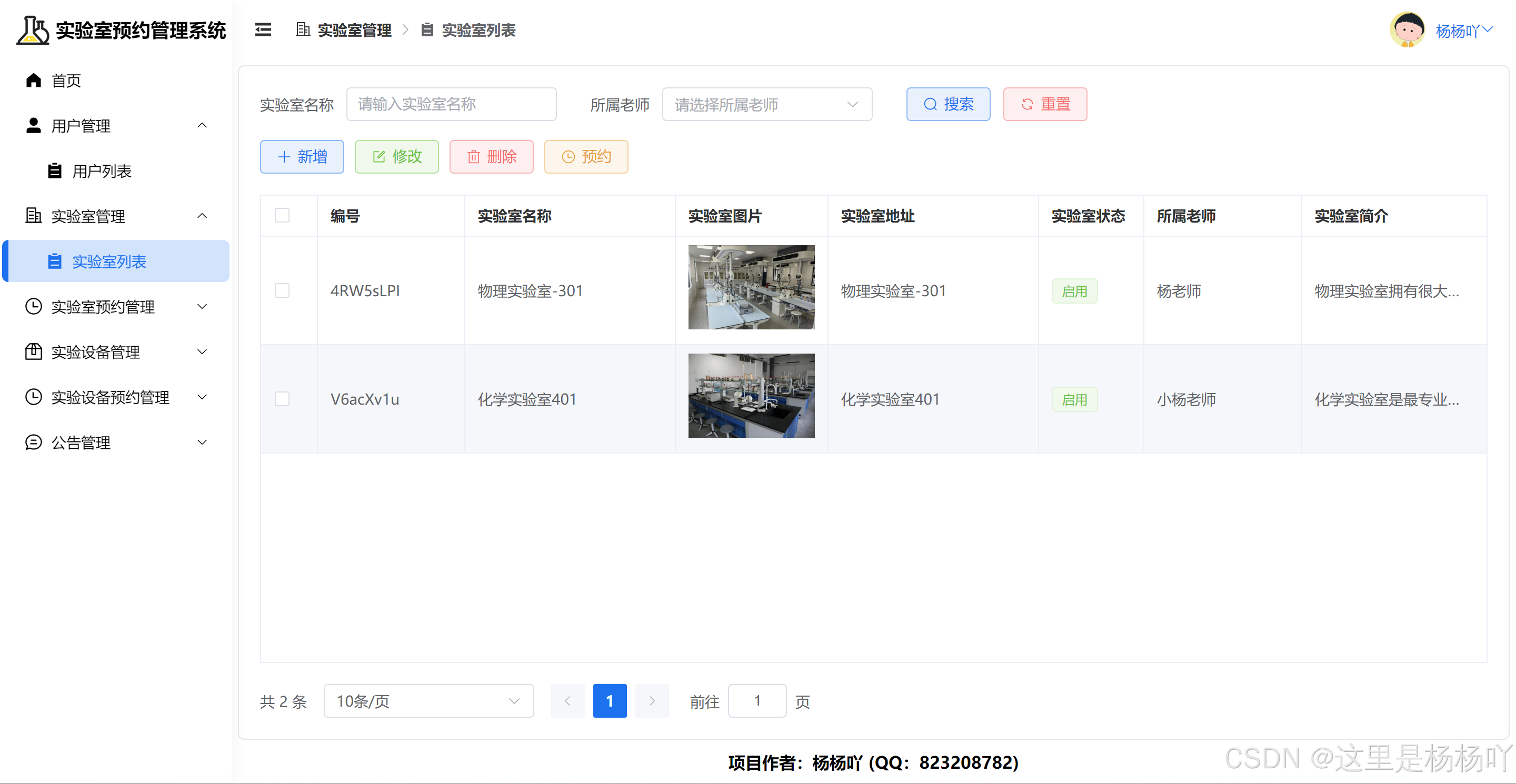1516x784 pixels.
Task: Click the 预约 reserve button
Action: [x=586, y=156]
